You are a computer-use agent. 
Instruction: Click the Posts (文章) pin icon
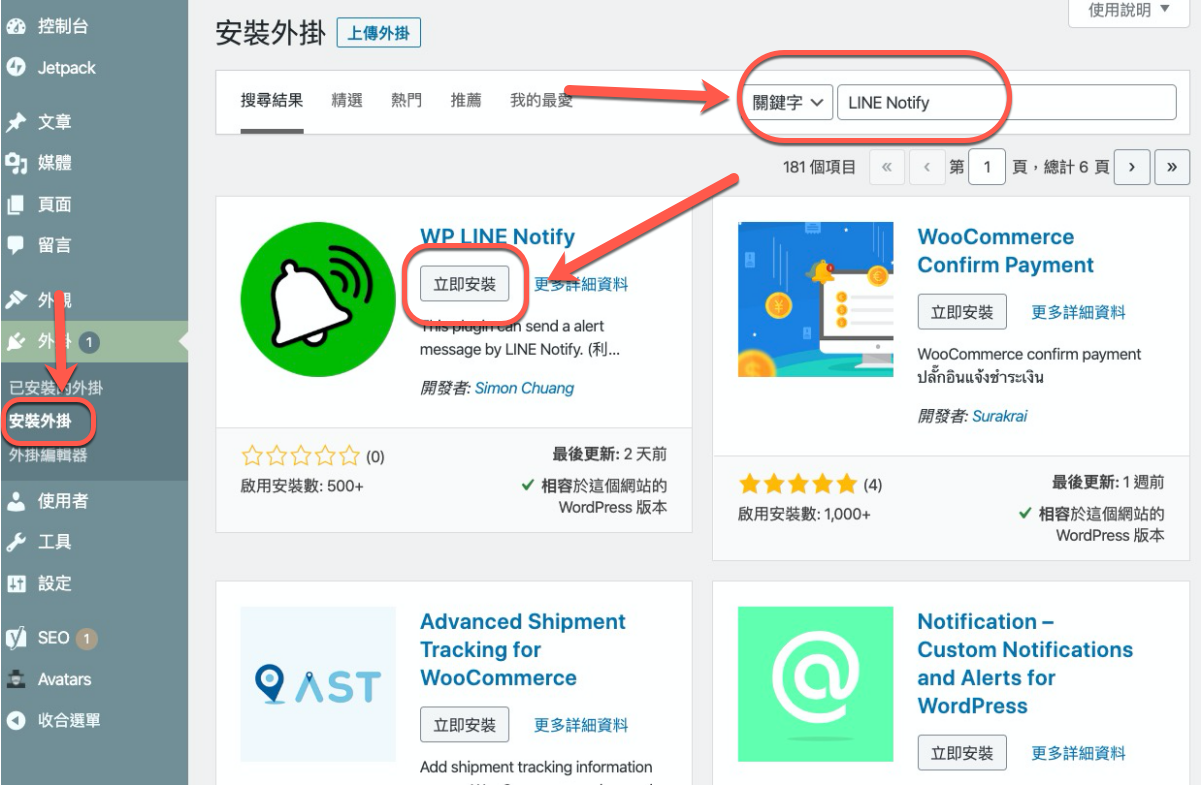click(x=16, y=122)
